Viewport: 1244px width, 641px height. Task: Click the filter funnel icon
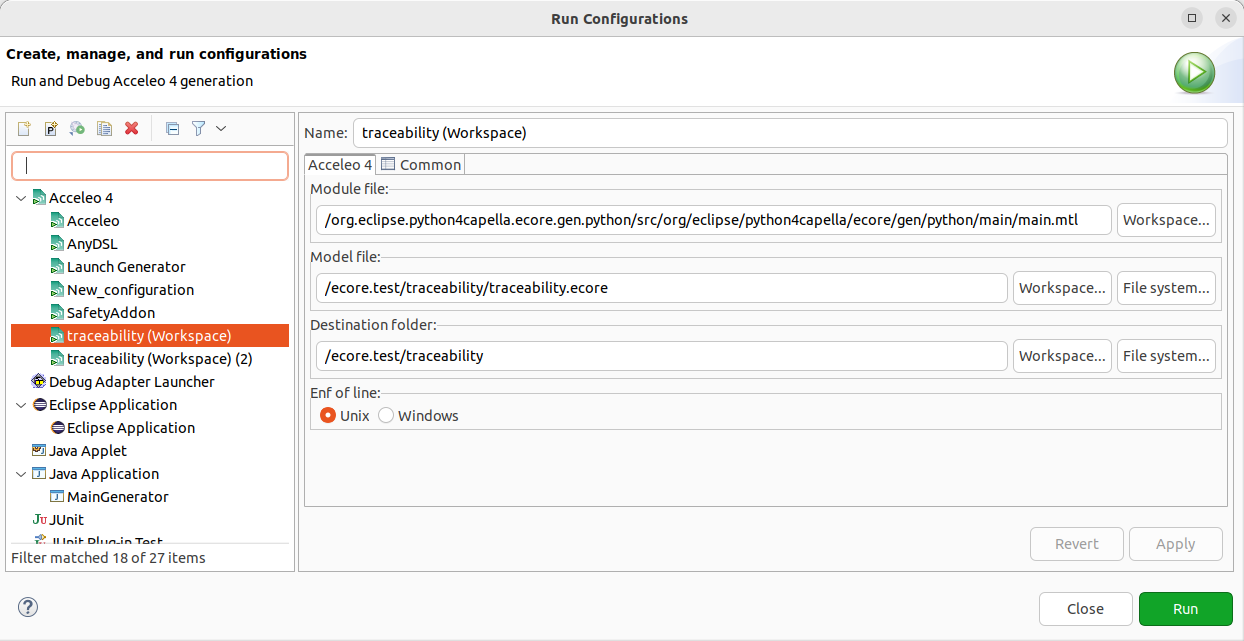tap(199, 129)
